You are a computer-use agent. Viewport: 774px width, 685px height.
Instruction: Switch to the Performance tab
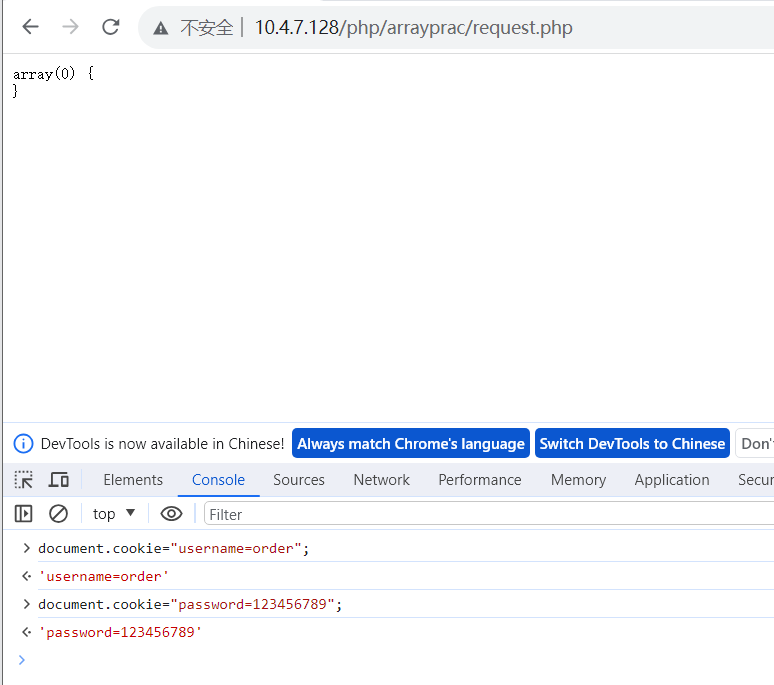pyautogui.click(x=480, y=480)
